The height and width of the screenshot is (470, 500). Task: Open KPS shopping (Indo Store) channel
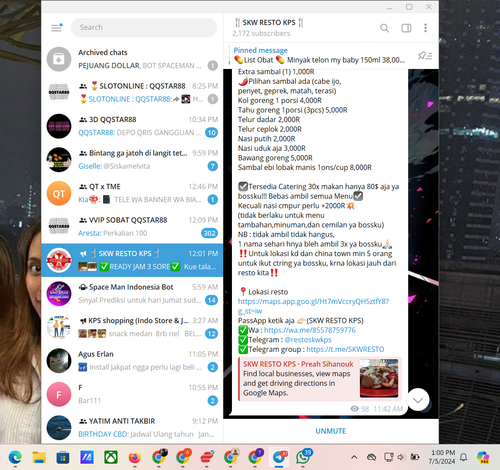132,327
